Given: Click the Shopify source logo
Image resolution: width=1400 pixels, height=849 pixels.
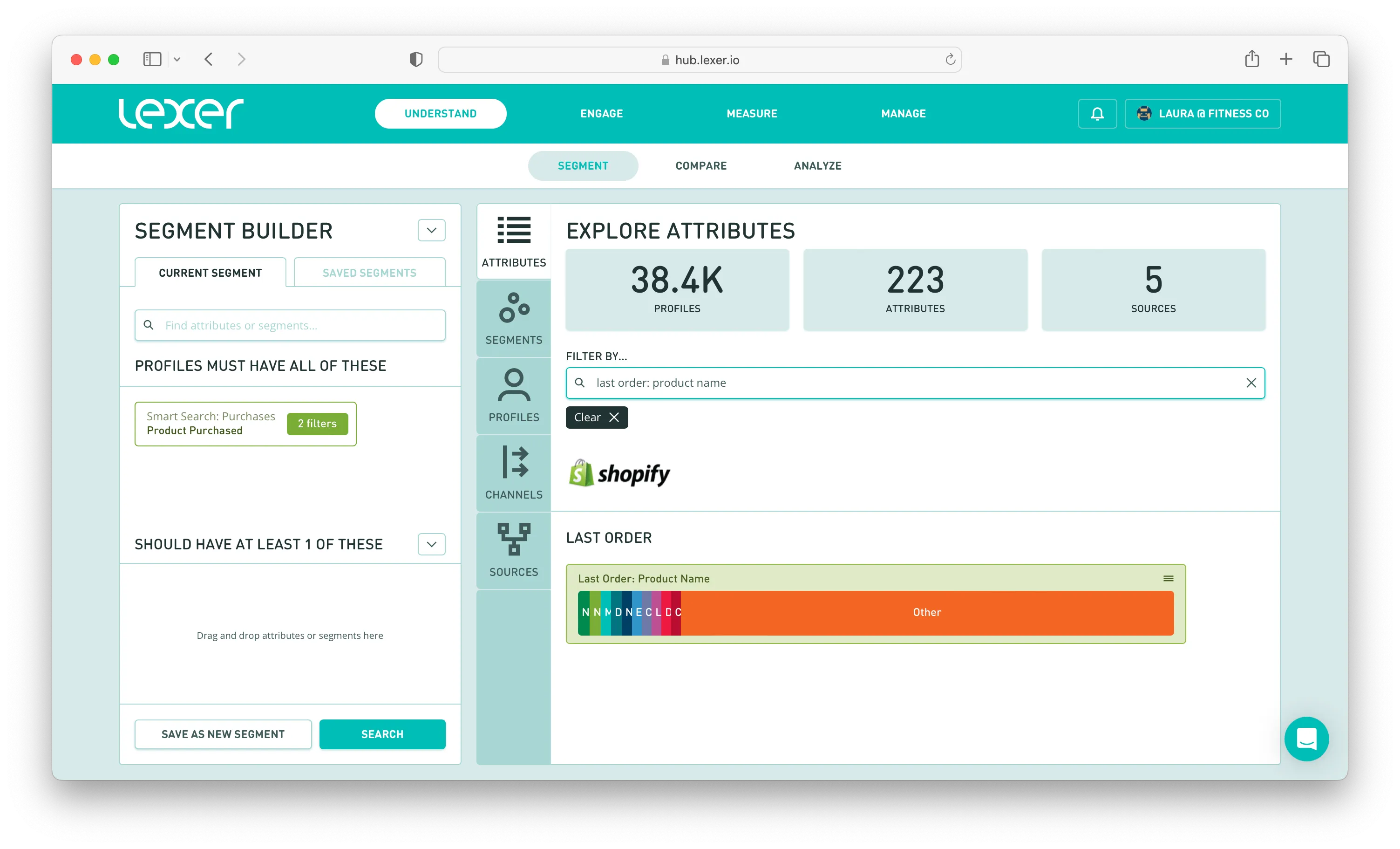Looking at the screenshot, I should 619,473.
